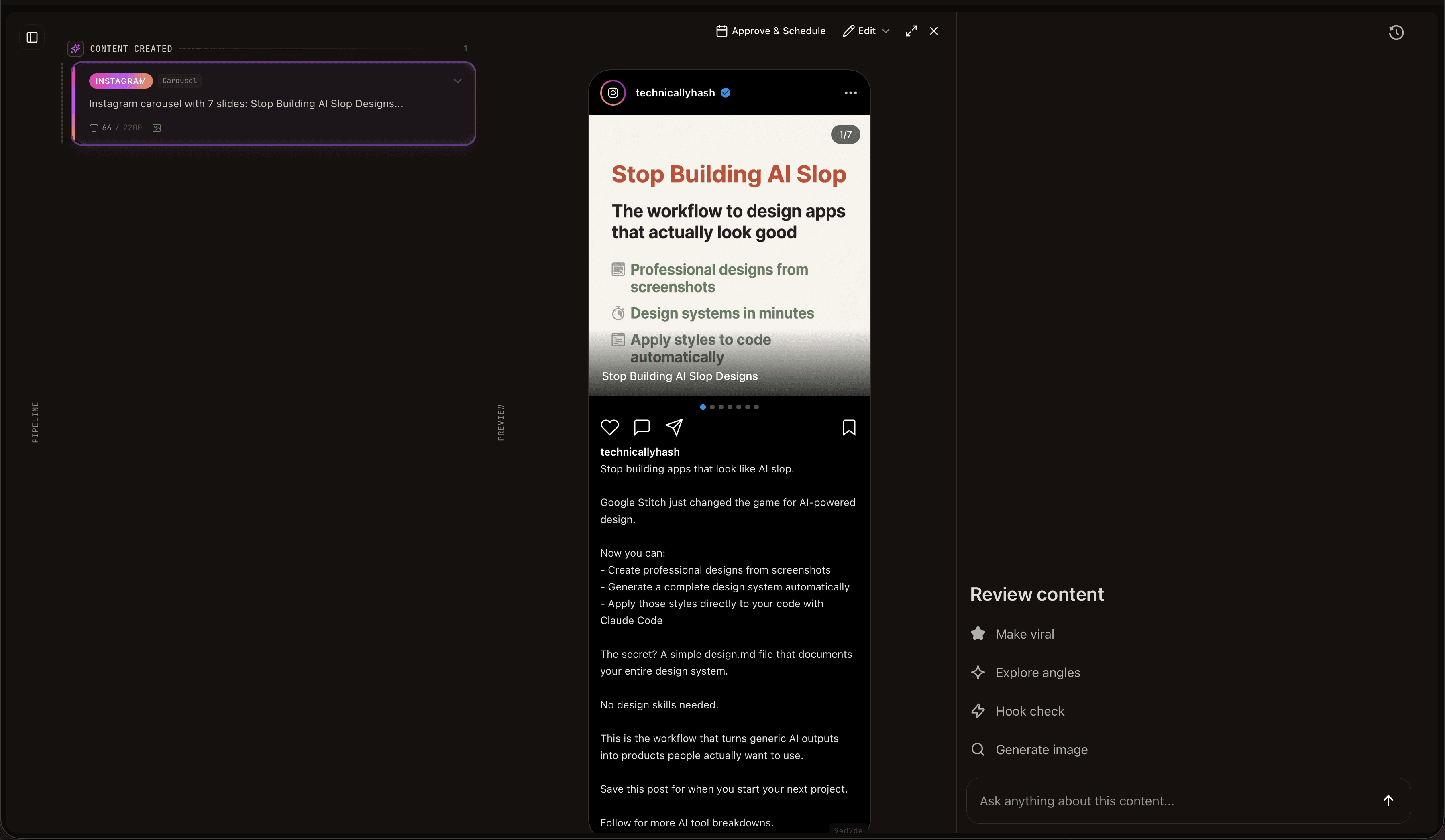Toggle the sidebar panel icon
This screenshot has height=840, width=1445.
tap(32, 37)
